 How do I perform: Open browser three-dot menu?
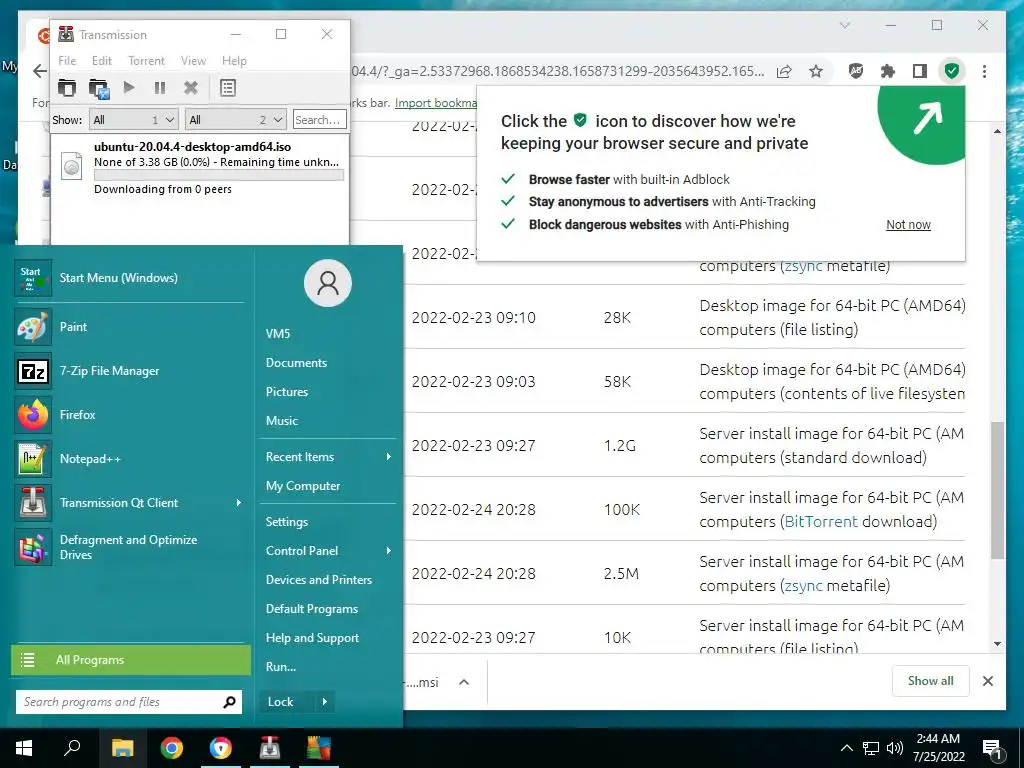(984, 71)
